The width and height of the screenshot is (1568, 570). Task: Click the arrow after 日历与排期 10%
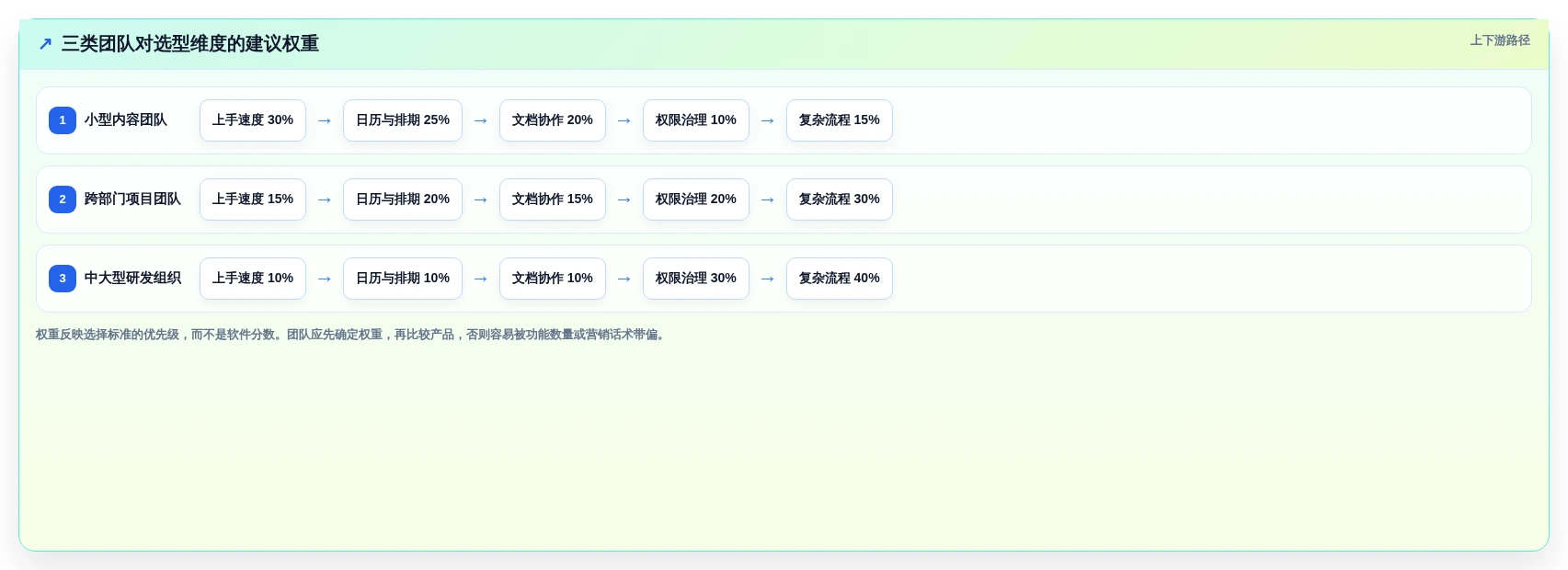[481, 279]
